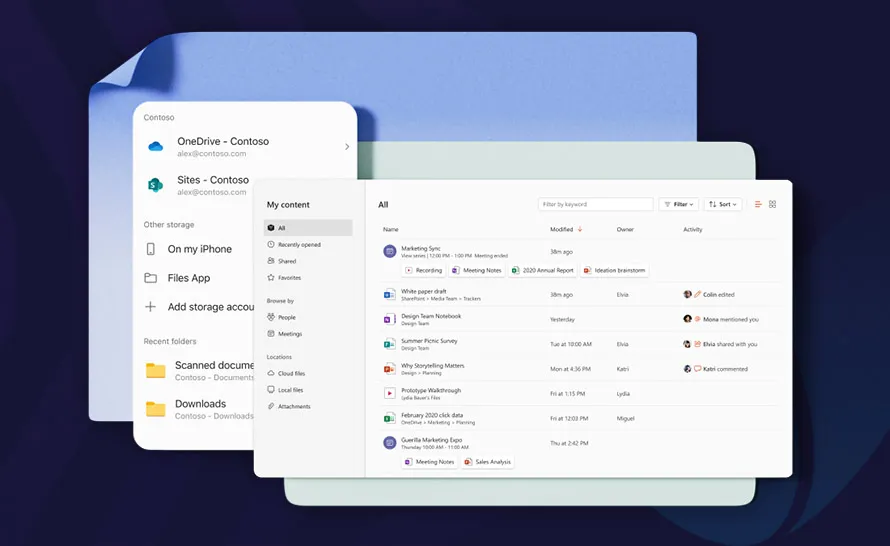Image resolution: width=890 pixels, height=546 pixels.
Task: Open the Filter dropdown
Action: click(x=679, y=204)
